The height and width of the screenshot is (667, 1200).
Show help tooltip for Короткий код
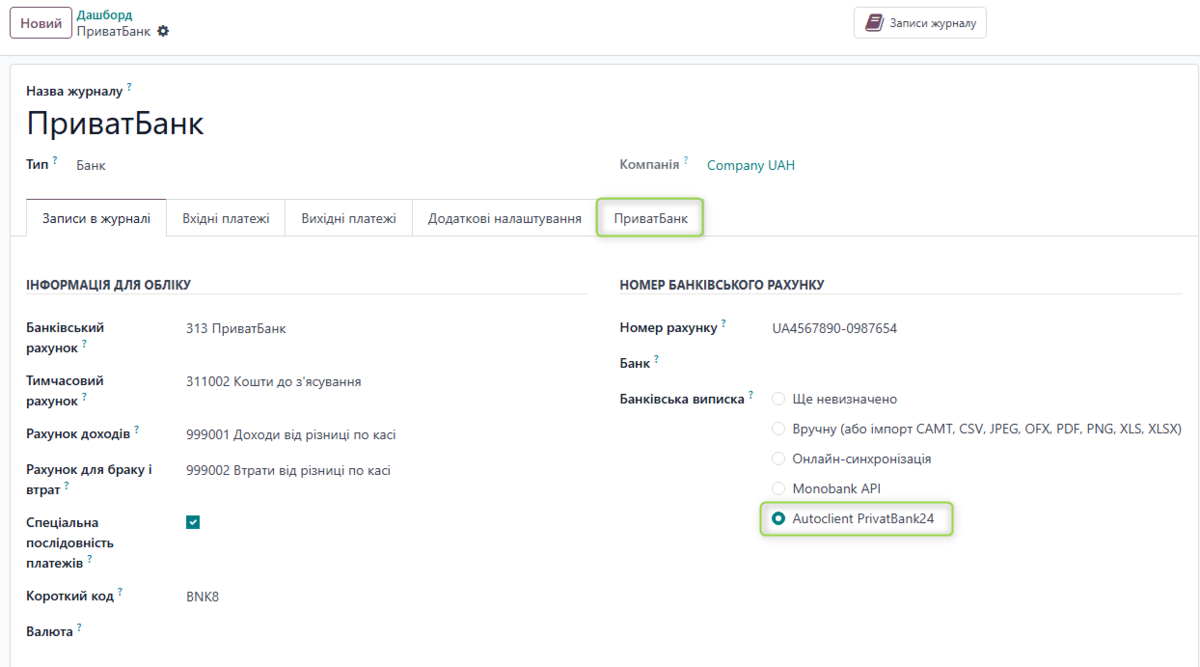coord(120,592)
